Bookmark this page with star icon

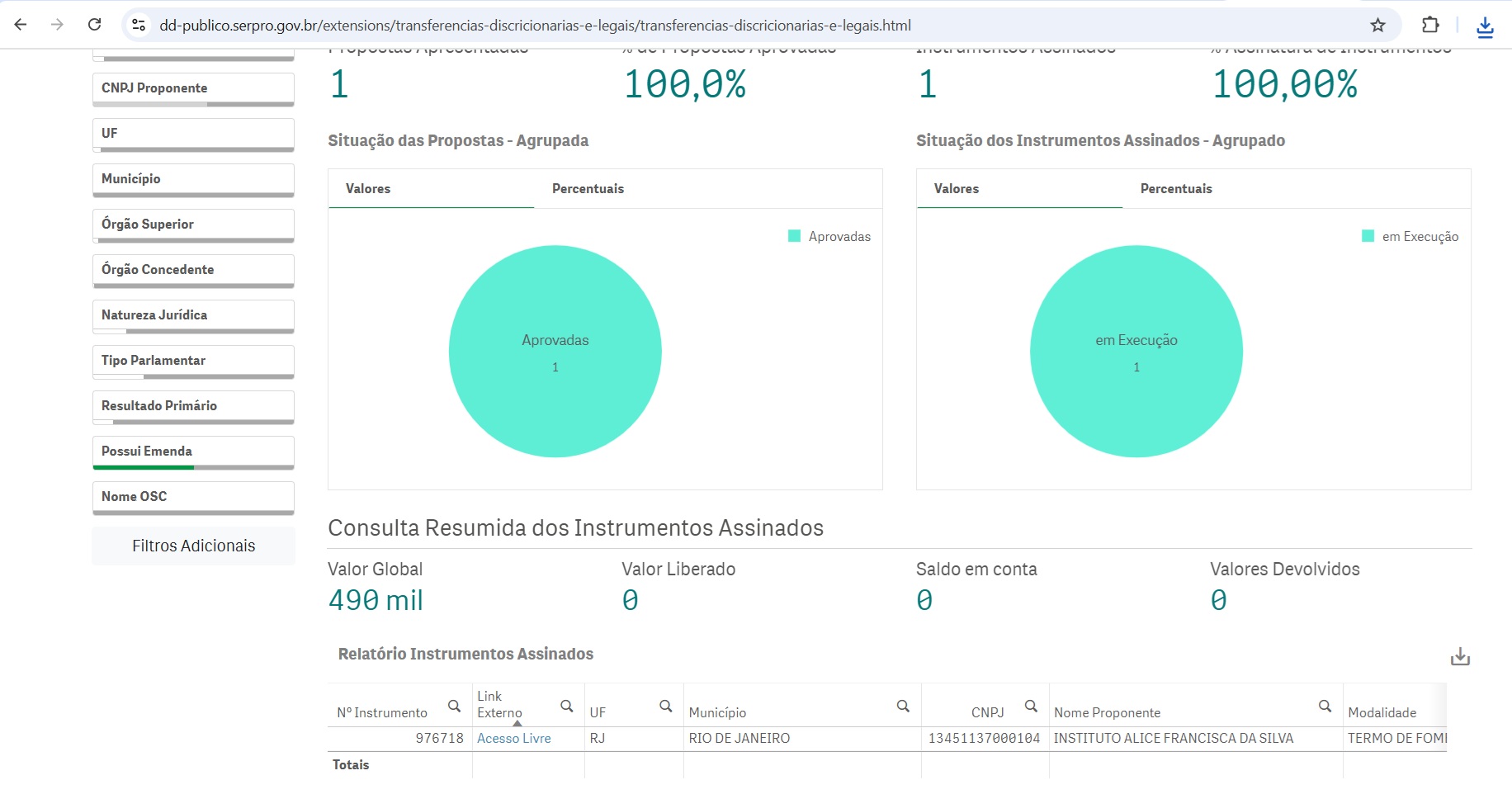pos(1377,25)
